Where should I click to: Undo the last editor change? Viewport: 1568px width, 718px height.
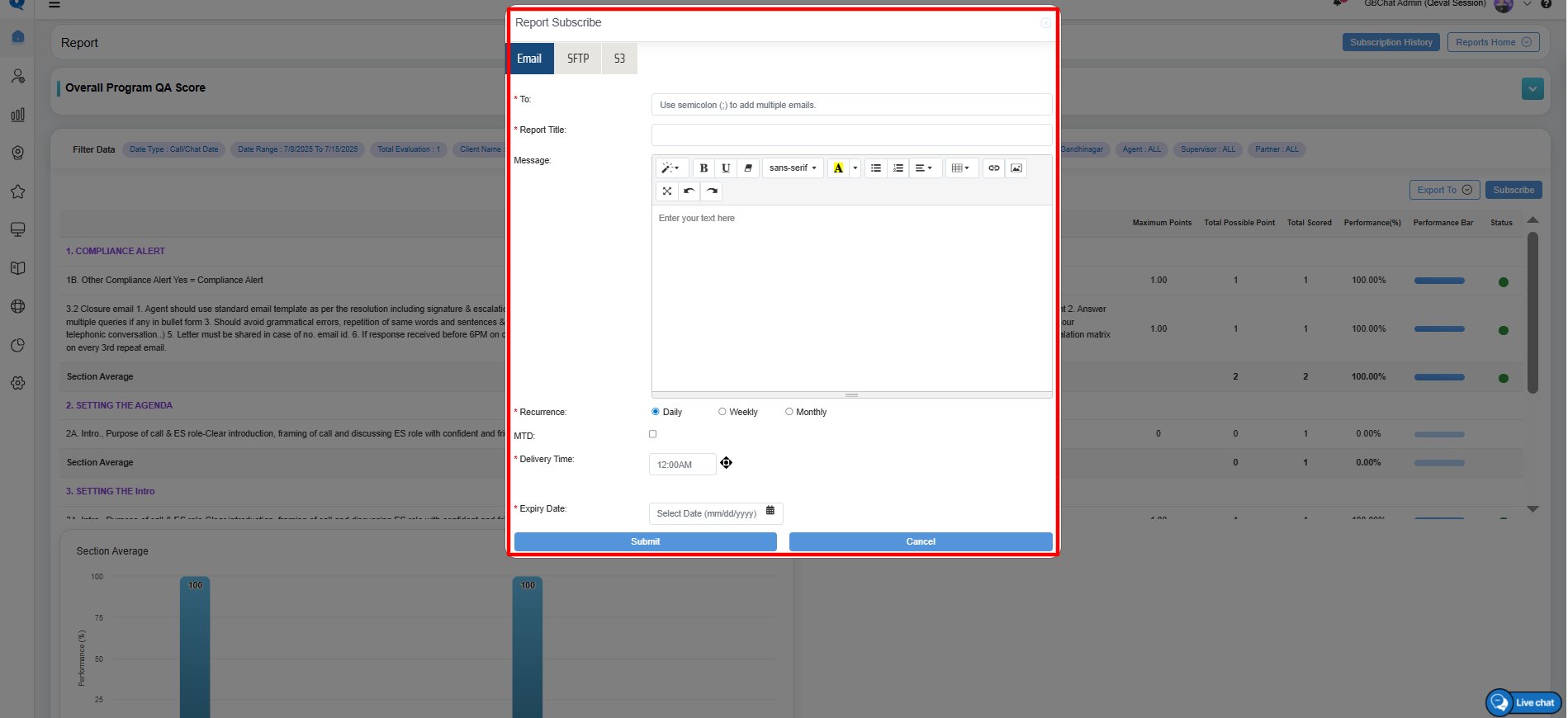[x=689, y=191]
